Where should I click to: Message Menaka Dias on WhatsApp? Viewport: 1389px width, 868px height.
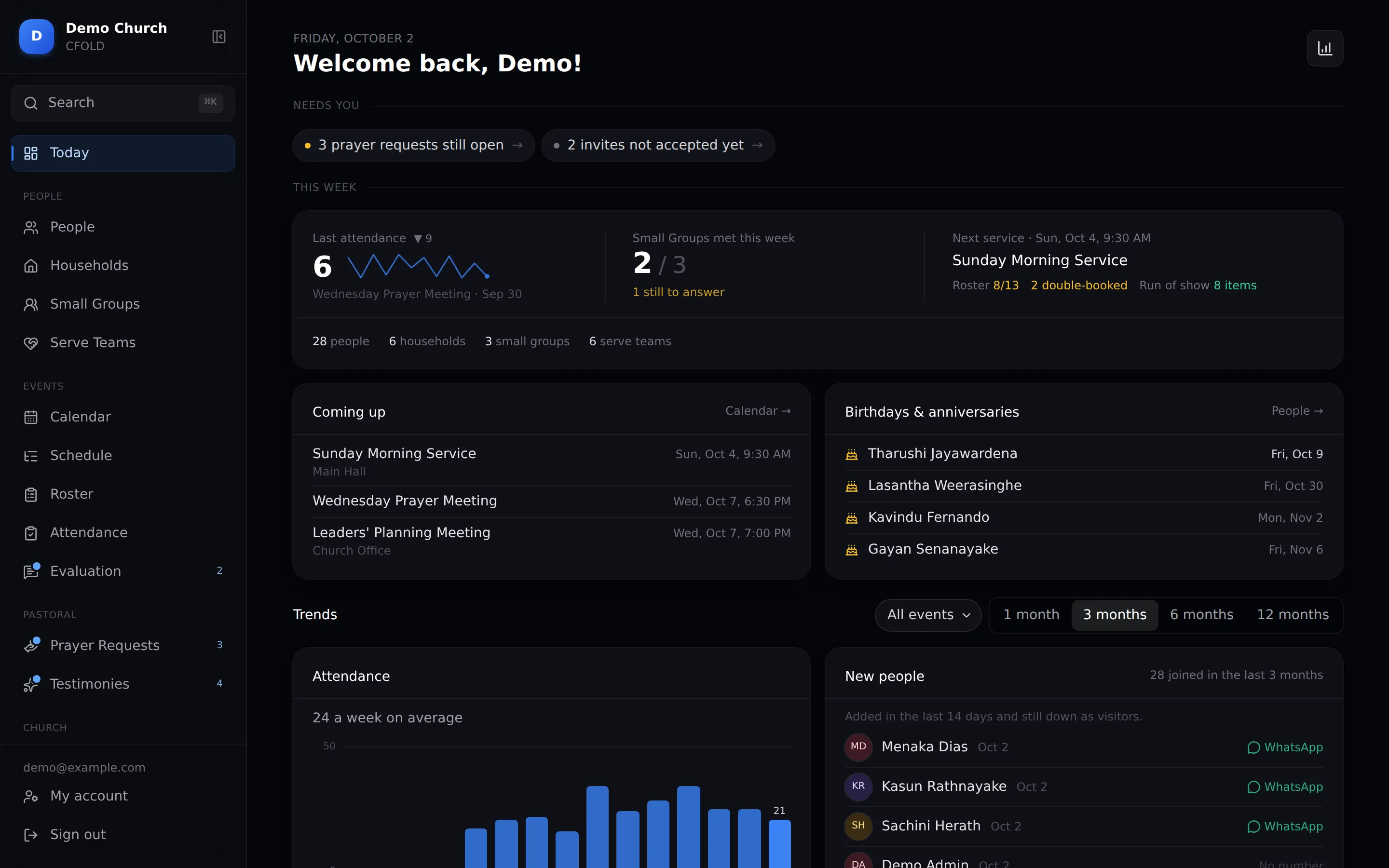[1285, 747]
